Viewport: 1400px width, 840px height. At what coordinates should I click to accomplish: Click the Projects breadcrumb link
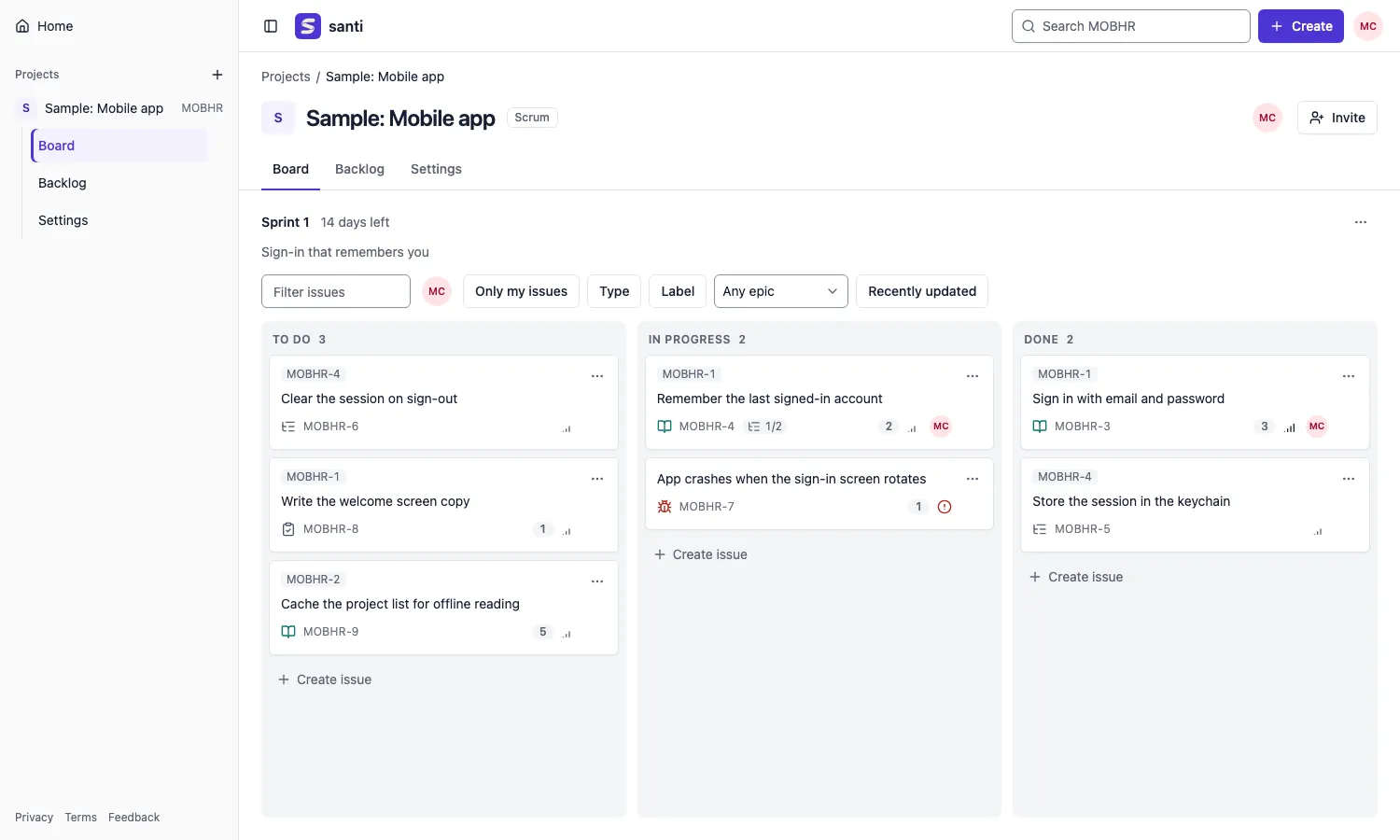(x=286, y=77)
